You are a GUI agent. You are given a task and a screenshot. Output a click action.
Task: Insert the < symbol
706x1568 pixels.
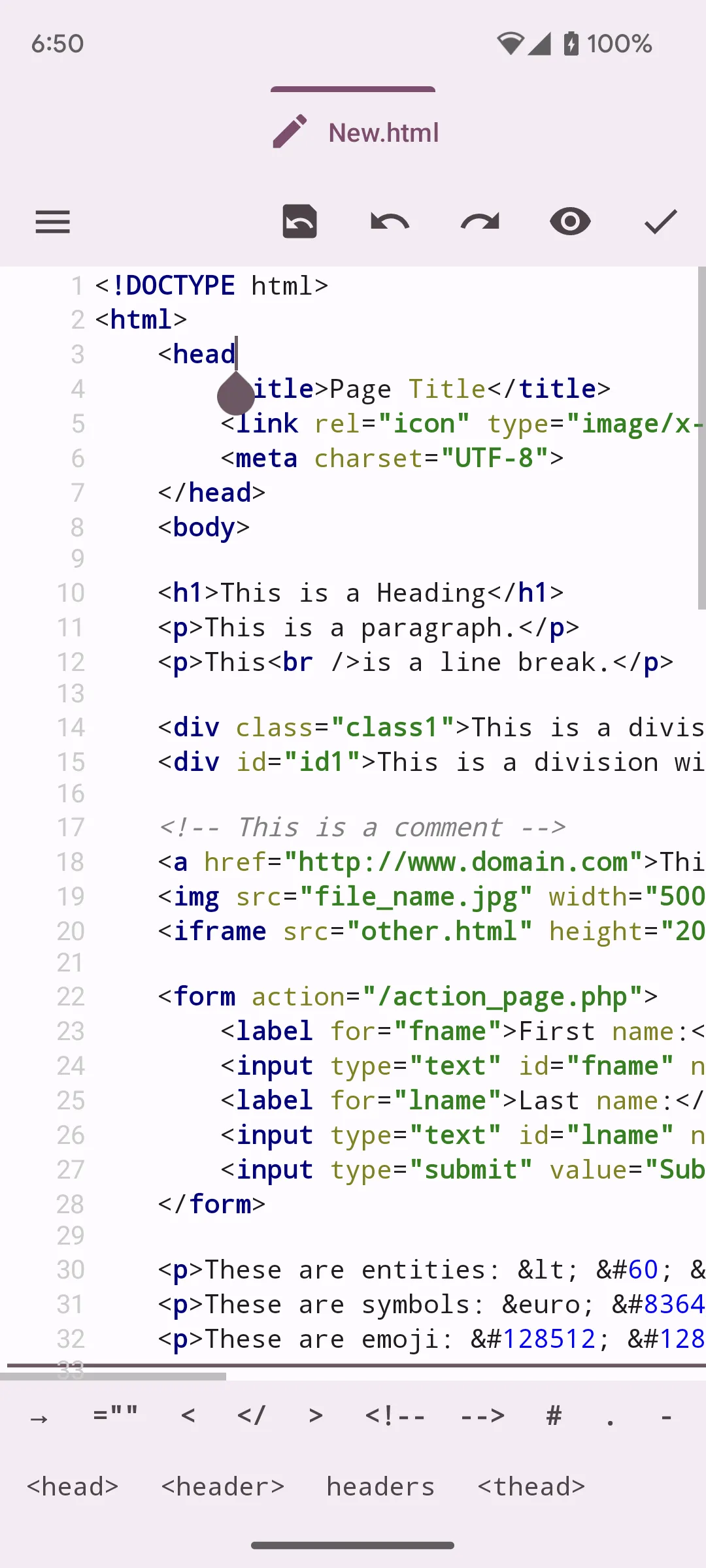188,1416
